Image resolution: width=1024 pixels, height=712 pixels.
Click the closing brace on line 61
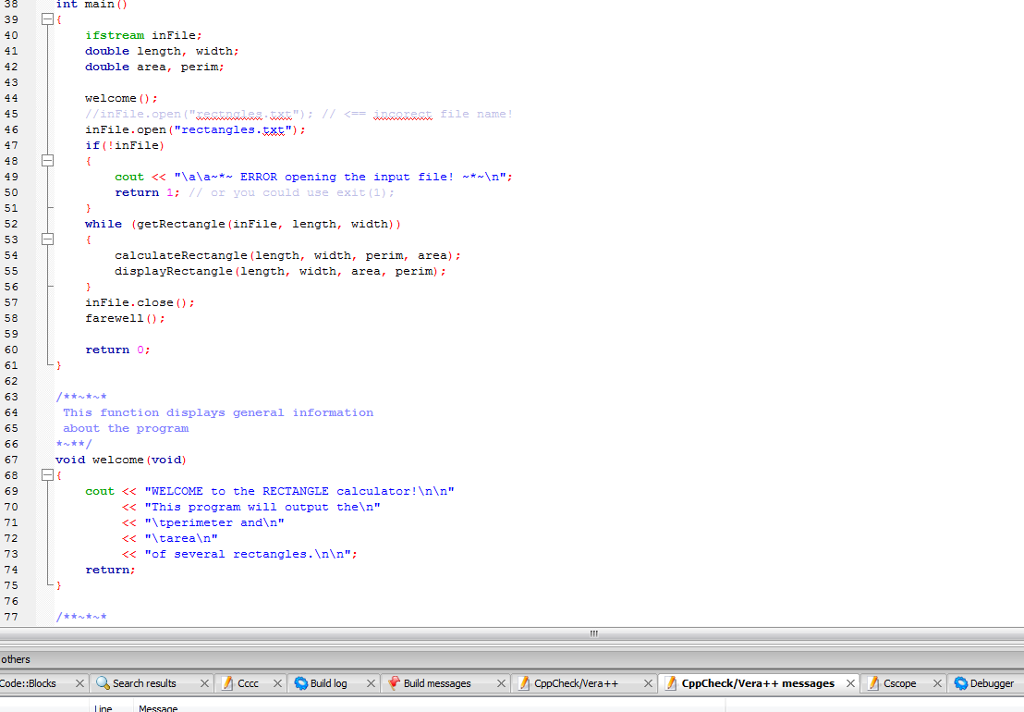[x=59, y=365]
